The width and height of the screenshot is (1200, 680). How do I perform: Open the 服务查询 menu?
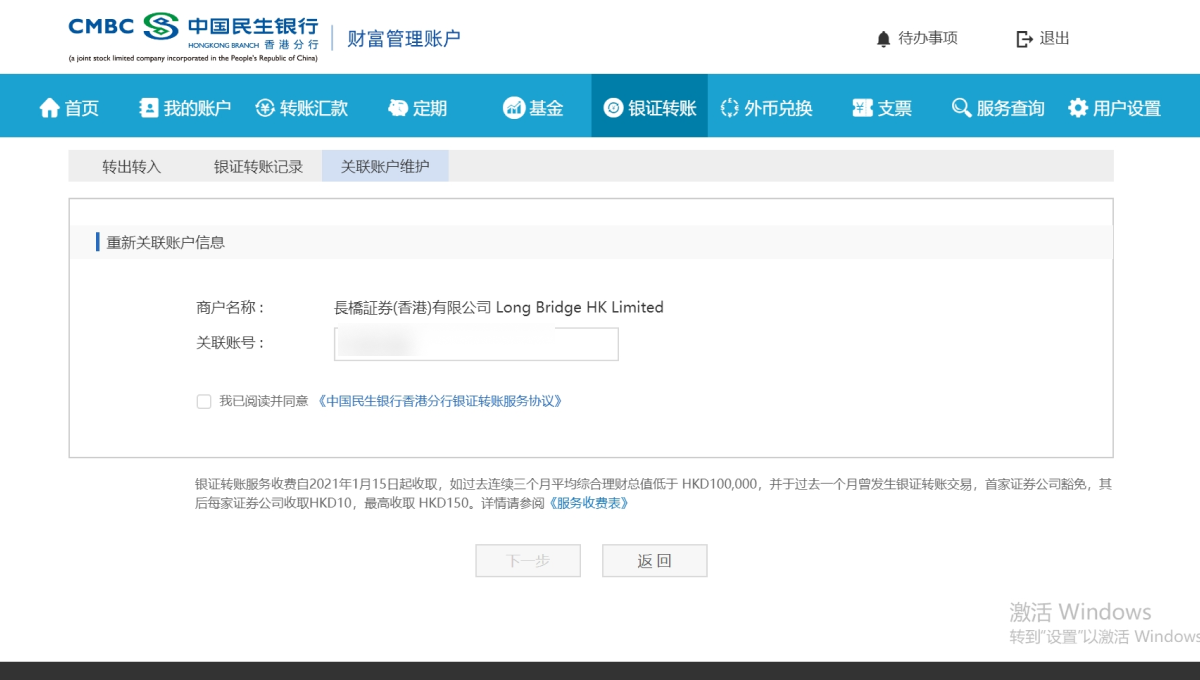coord(998,108)
